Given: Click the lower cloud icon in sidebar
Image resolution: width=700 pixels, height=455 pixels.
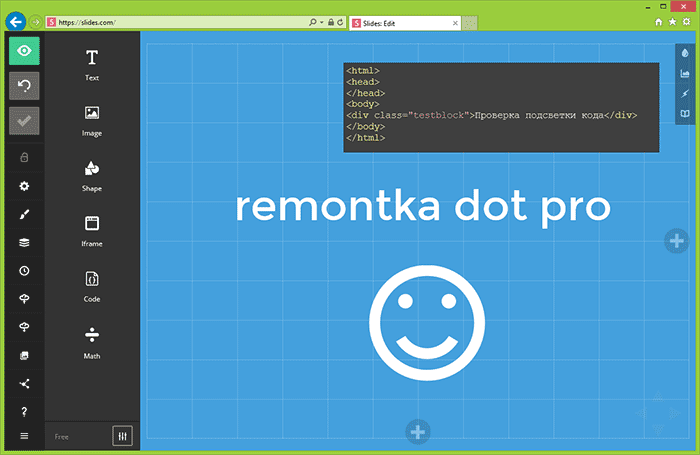Looking at the screenshot, I should click(x=24, y=327).
